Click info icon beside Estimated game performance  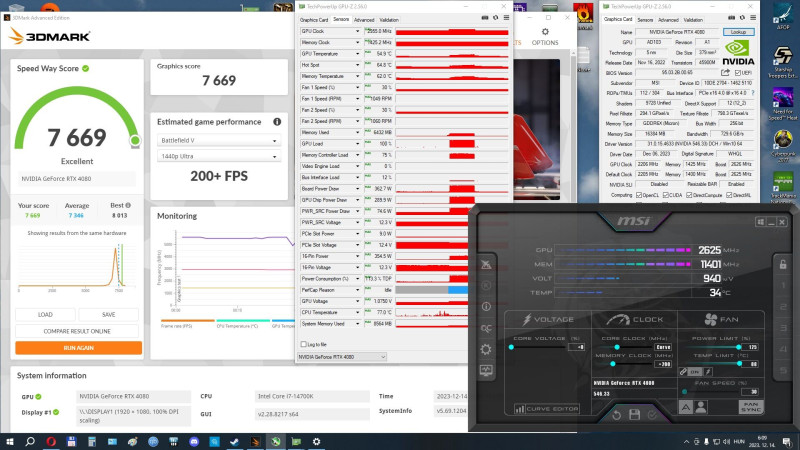click(277, 122)
